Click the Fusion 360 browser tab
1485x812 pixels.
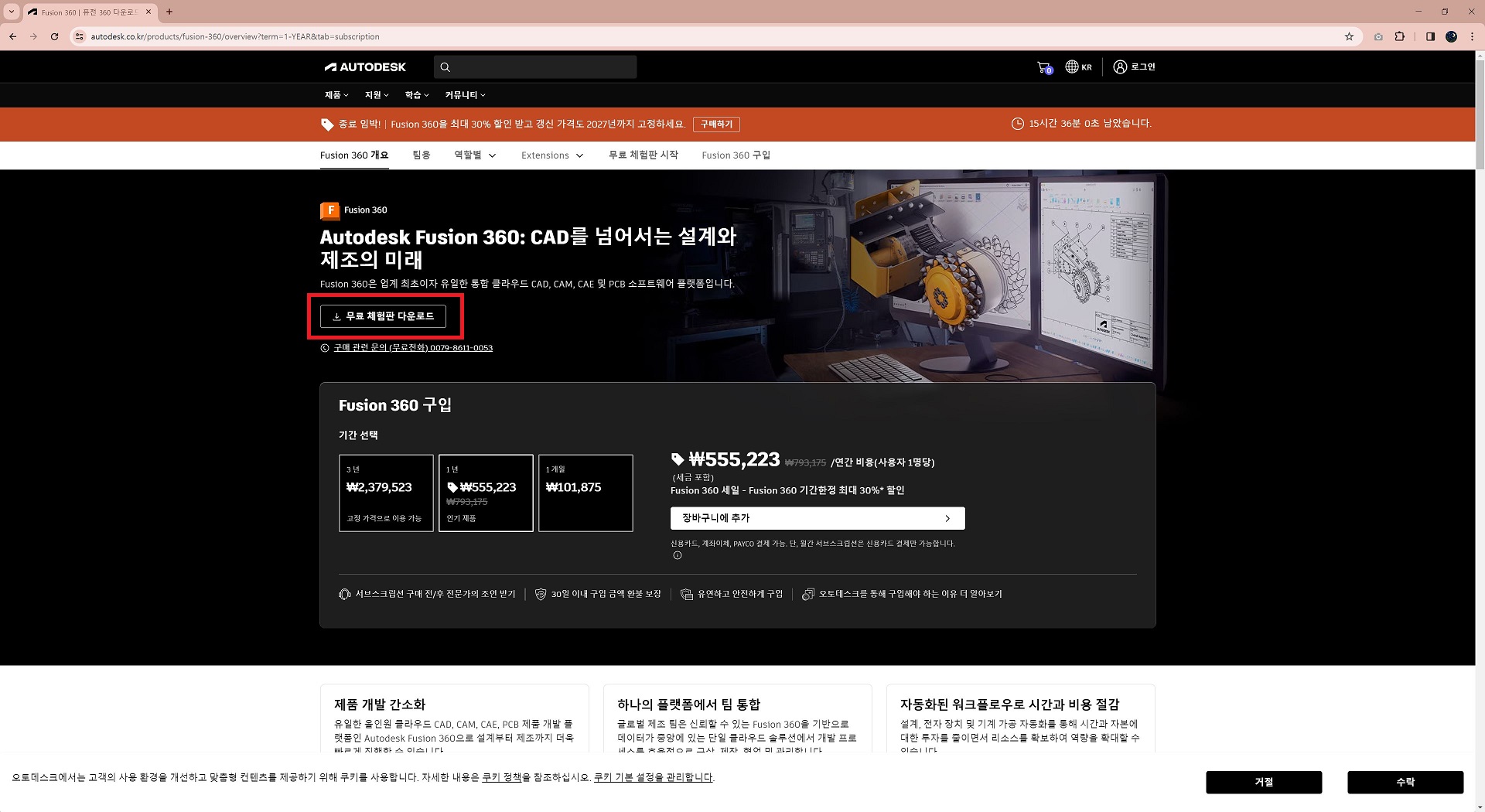coord(90,12)
